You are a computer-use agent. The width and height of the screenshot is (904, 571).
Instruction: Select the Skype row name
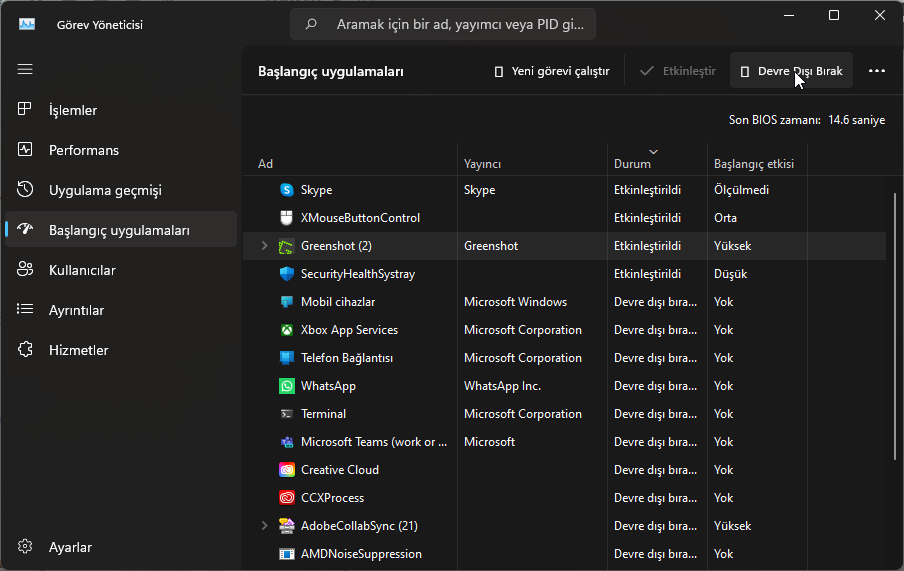(x=317, y=190)
